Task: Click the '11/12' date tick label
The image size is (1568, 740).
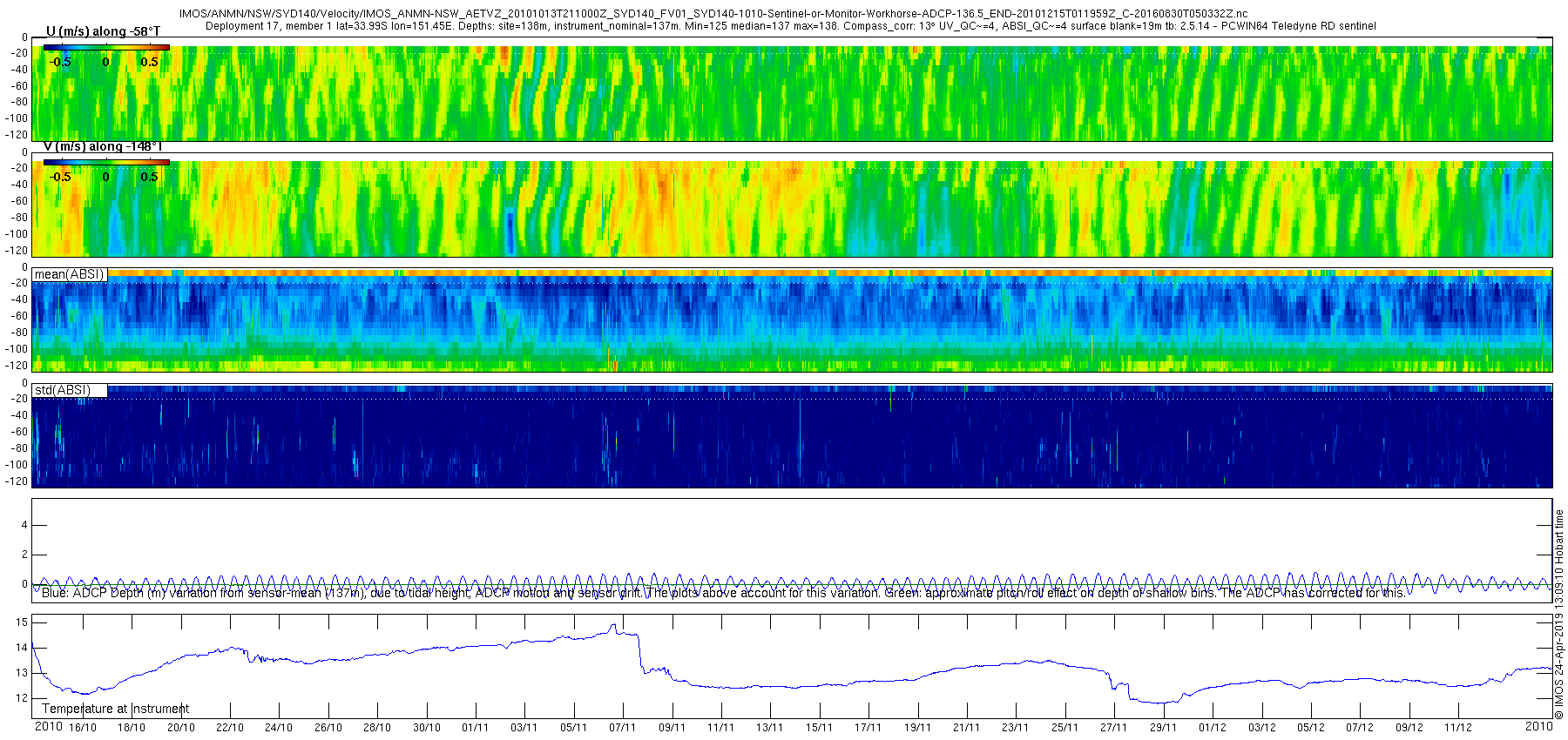Action: (1458, 728)
